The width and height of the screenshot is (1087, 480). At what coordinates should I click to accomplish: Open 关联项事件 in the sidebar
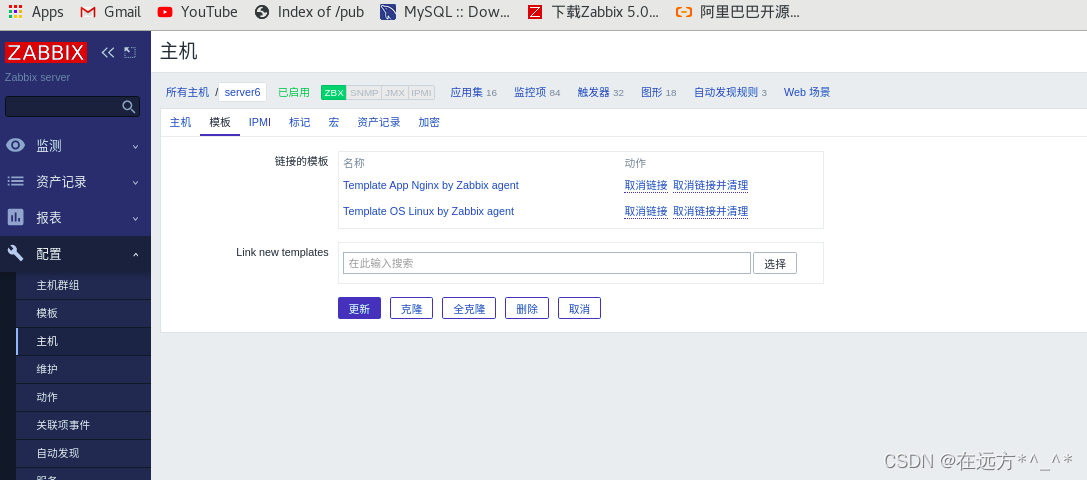tap(63, 425)
